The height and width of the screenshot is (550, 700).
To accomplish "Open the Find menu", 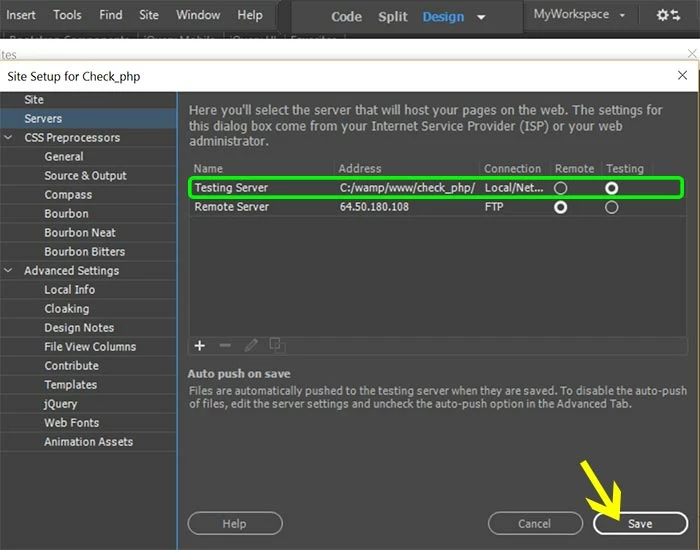I will [111, 15].
